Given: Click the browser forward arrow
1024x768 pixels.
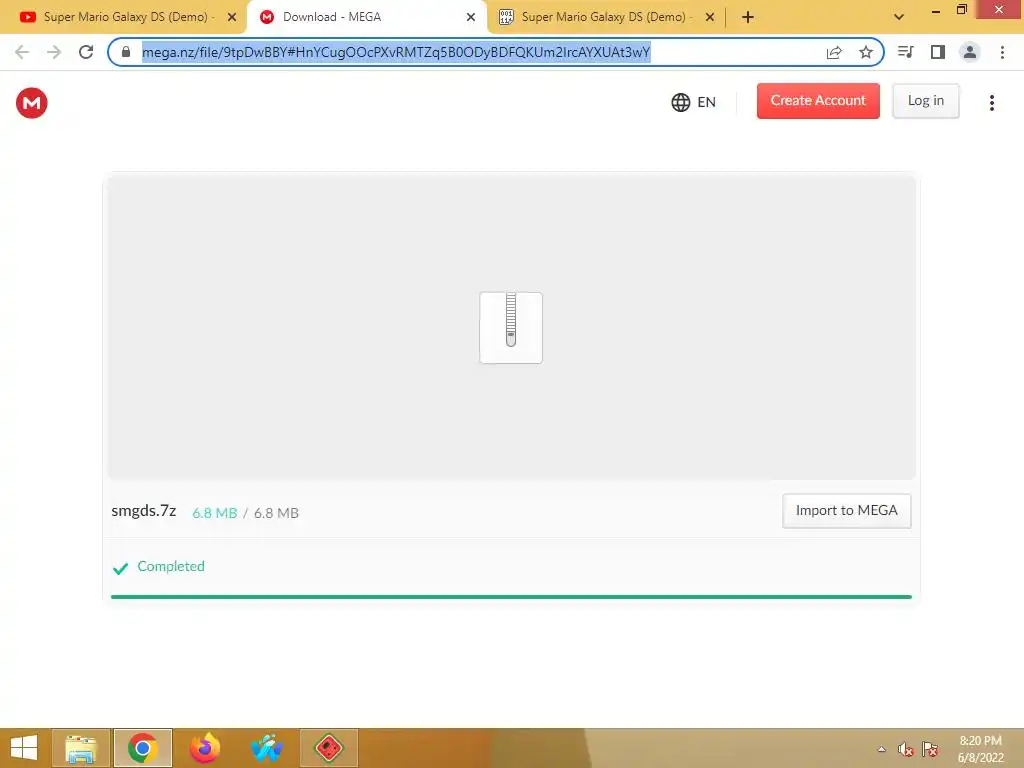Looking at the screenshot, I should pos(54,52).
